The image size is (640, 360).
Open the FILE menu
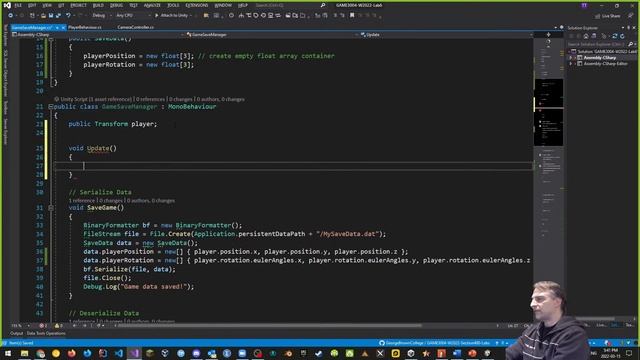pyautogui.click(x=18, y=5)
